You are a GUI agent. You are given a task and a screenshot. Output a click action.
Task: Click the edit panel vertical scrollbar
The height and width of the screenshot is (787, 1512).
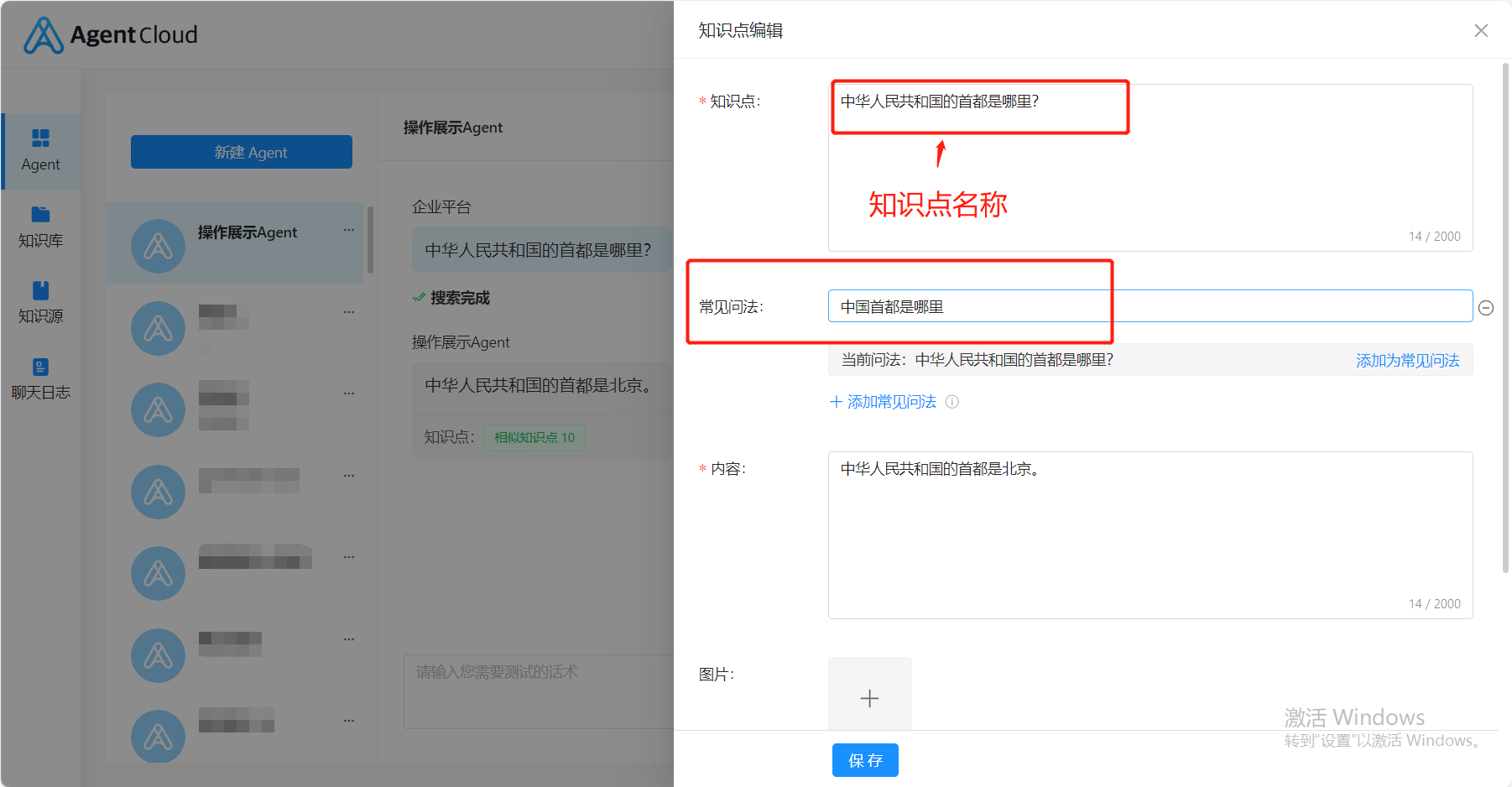click(1506, 319)
